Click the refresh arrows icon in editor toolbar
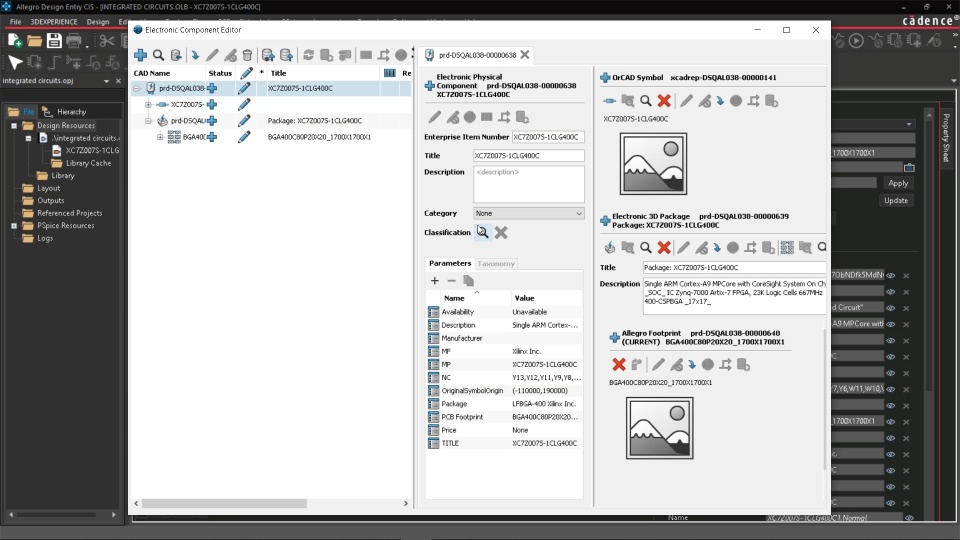 [x=309, y=55]
